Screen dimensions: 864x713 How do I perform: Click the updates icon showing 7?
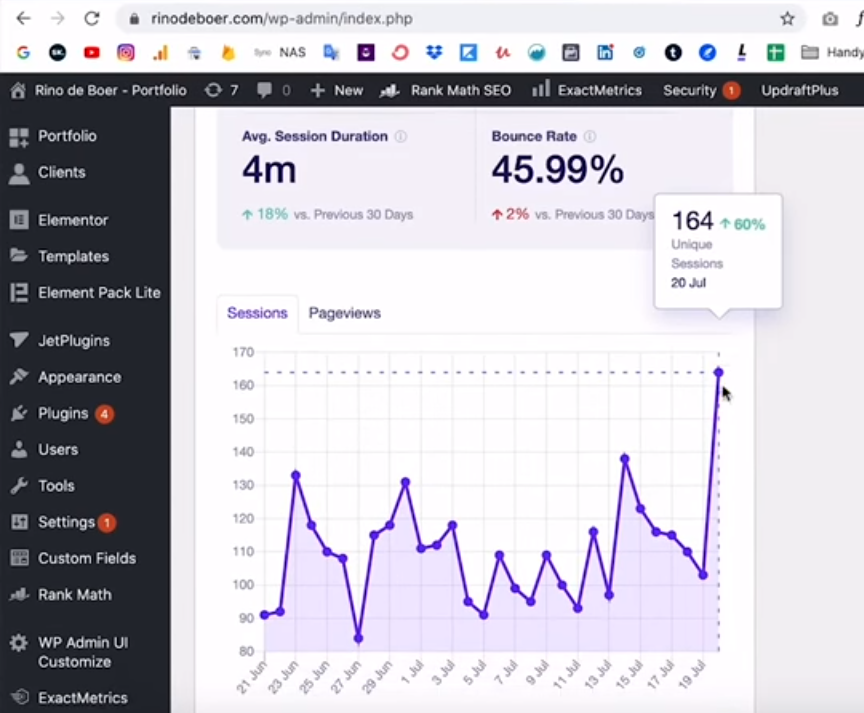(x=221, y=90)
